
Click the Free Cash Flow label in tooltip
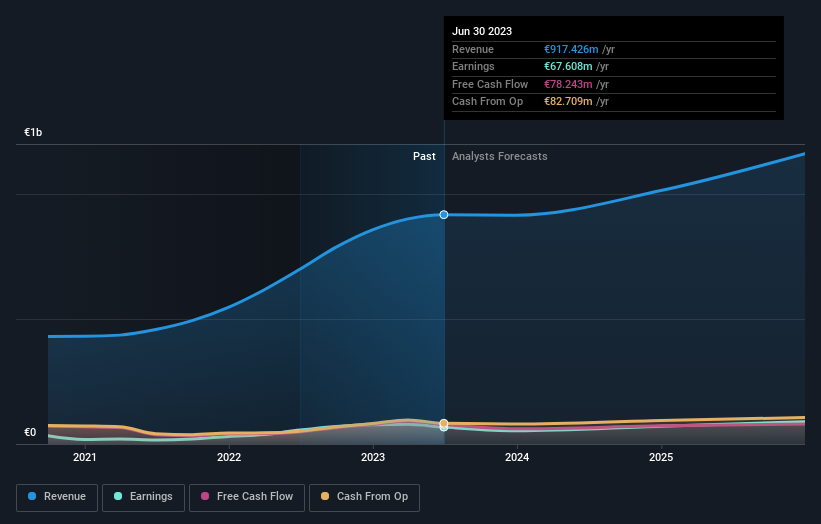tap(490, 84)
